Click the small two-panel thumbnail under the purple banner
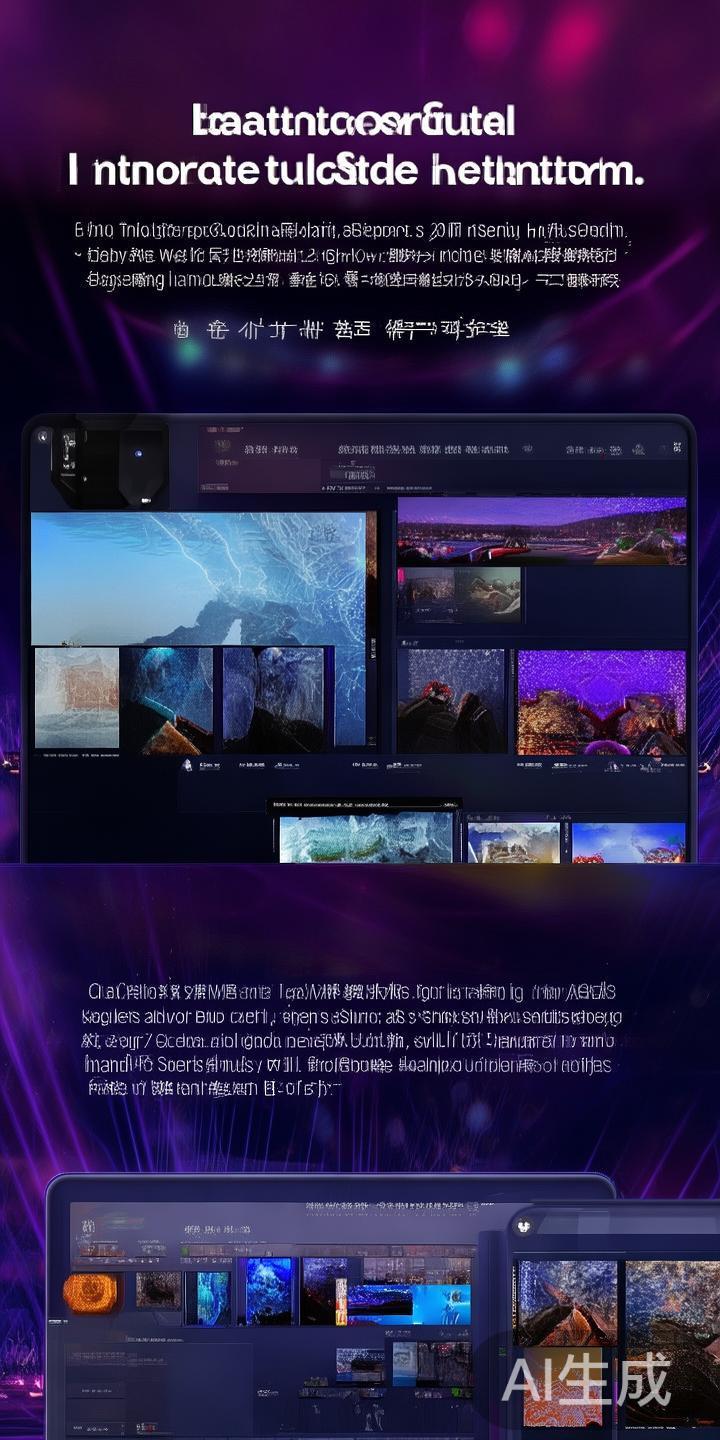 click(x=459, y=595)
